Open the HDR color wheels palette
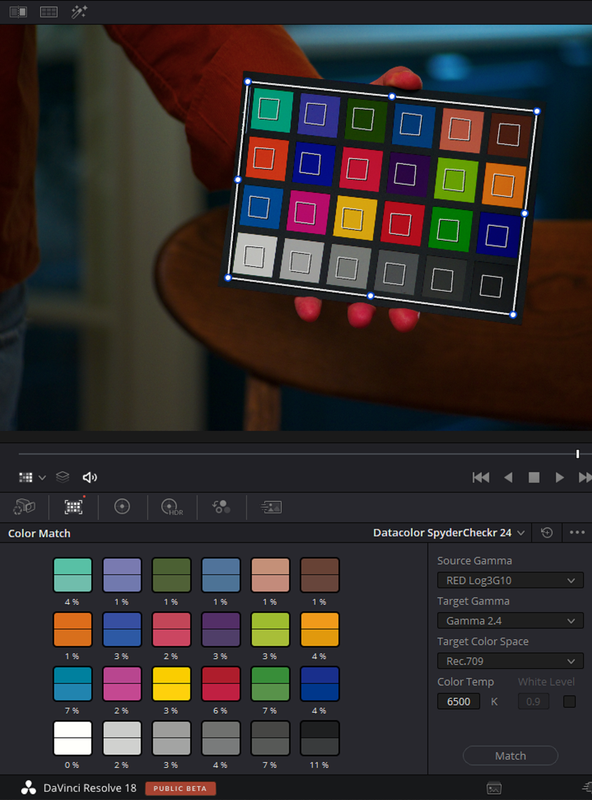 coord(171,507)
